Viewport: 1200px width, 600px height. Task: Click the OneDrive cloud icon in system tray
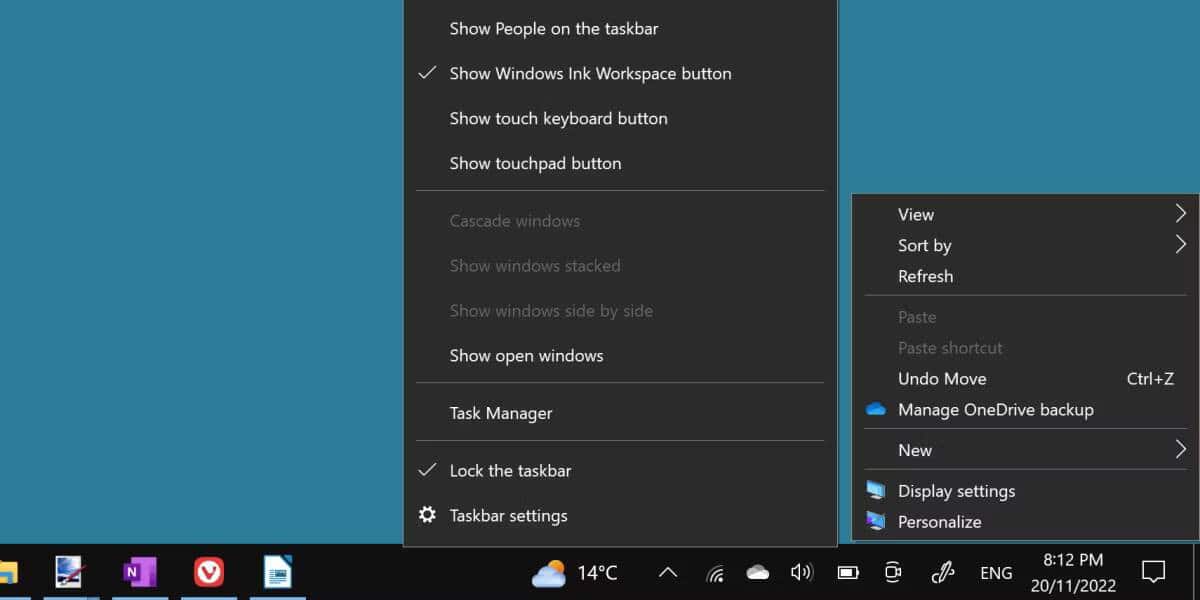[x=757, y=572]
